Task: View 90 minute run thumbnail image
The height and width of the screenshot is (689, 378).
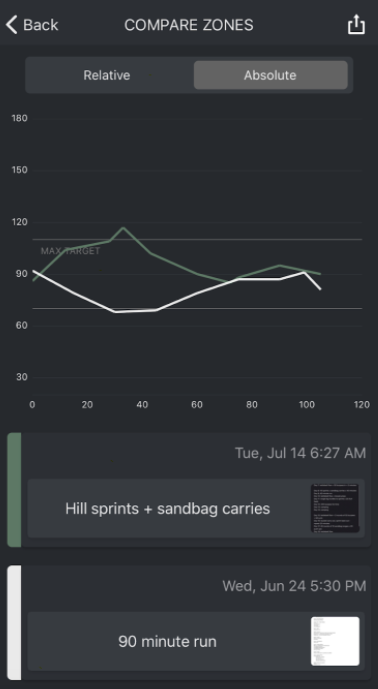Action: click(335, 642)
